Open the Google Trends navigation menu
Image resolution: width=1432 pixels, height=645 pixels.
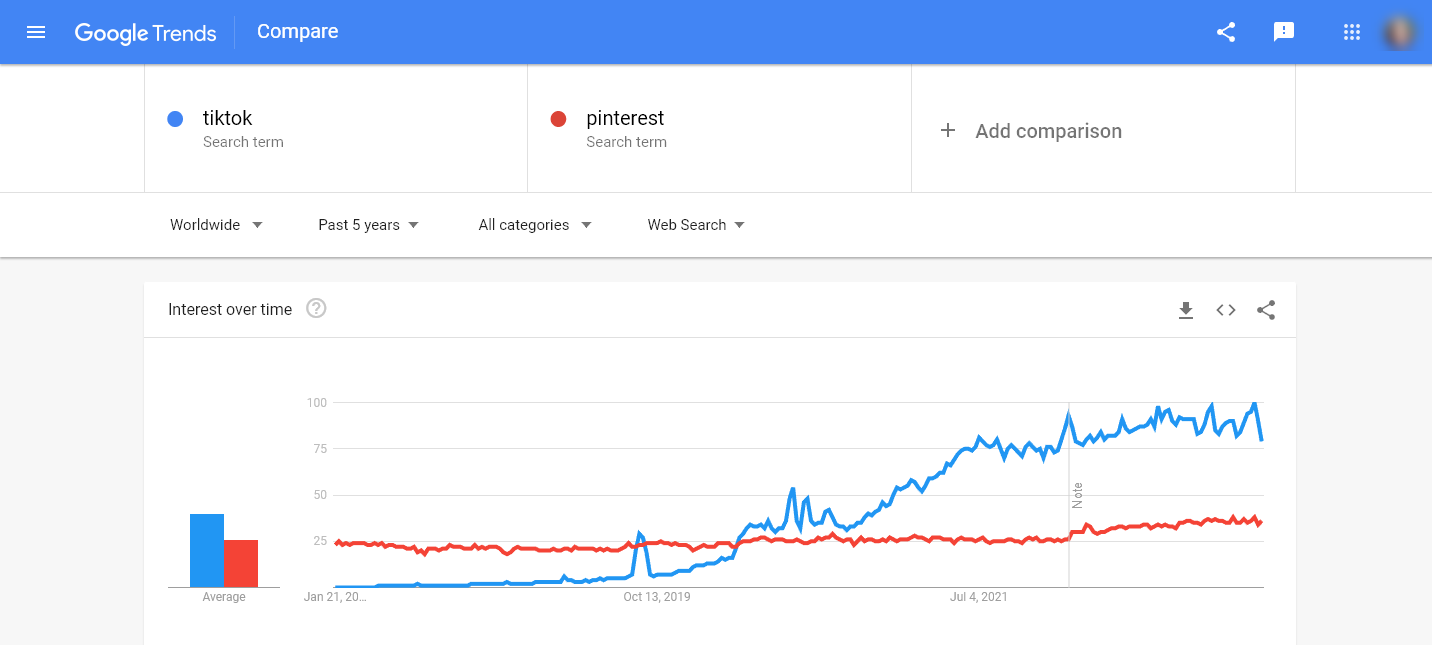click(36, 31)
